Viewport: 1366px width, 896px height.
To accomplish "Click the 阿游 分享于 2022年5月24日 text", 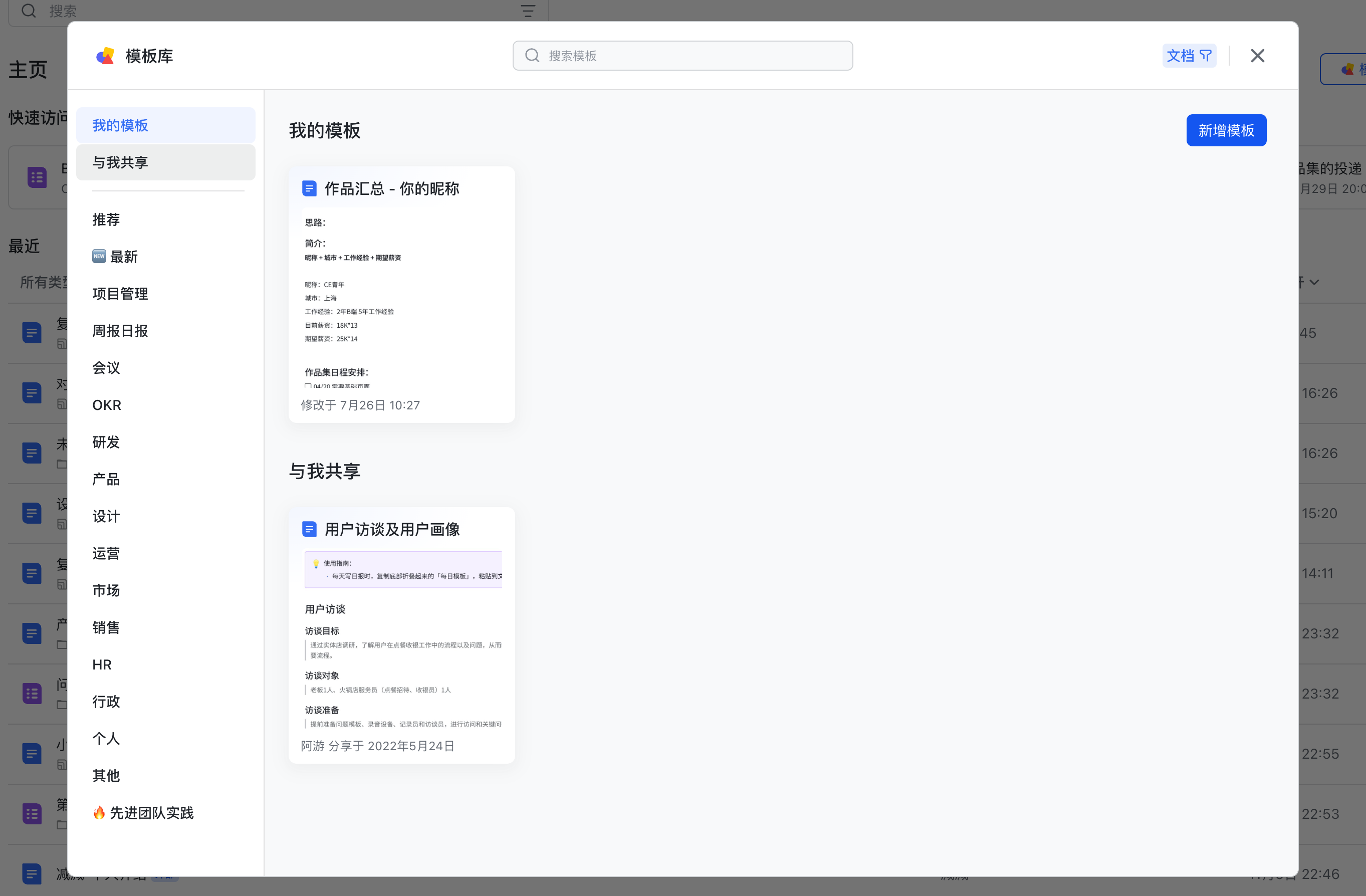I will click(378, 746).
